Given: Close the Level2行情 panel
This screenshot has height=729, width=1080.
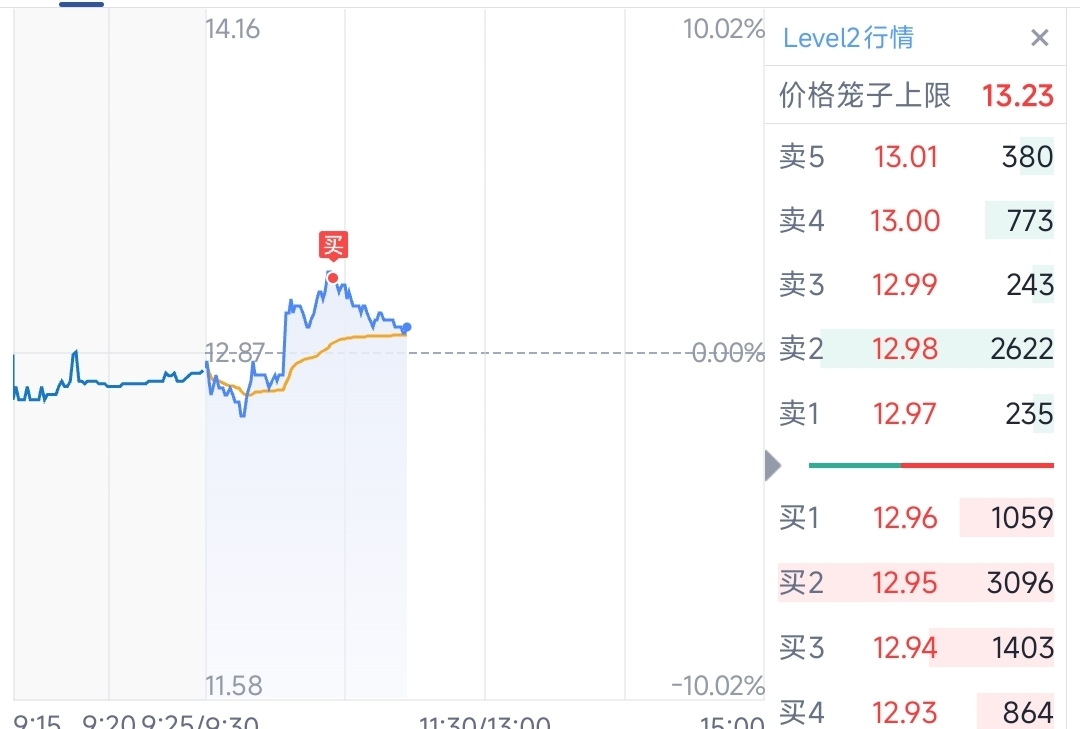Looking at the screenshot, I should [x=1039, y=37].
